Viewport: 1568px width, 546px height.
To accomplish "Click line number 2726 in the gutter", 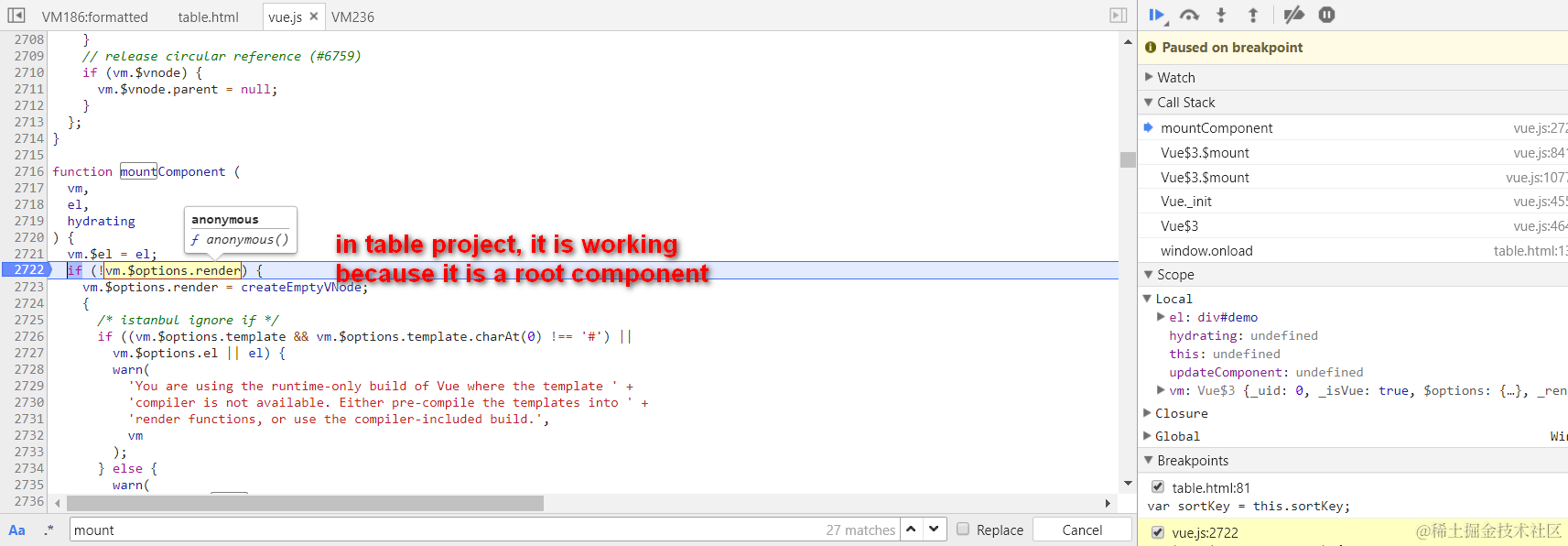I will (x=28, y=336).
